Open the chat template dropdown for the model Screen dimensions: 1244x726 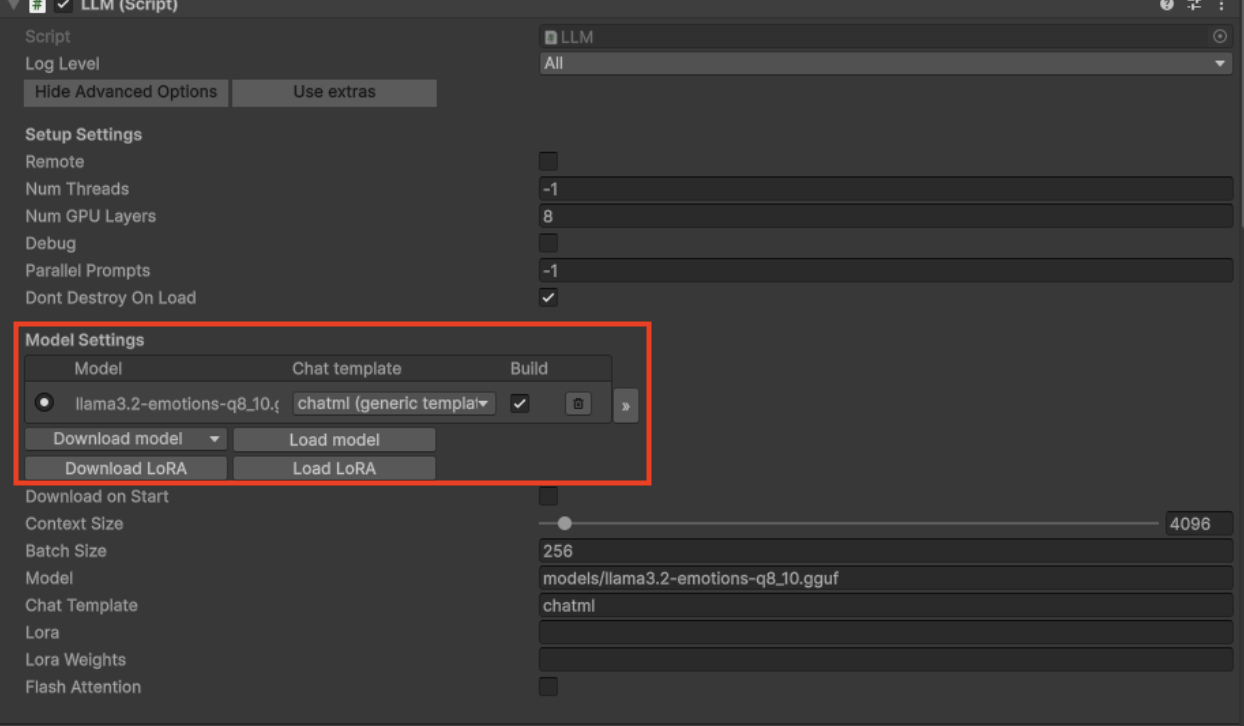394,404
